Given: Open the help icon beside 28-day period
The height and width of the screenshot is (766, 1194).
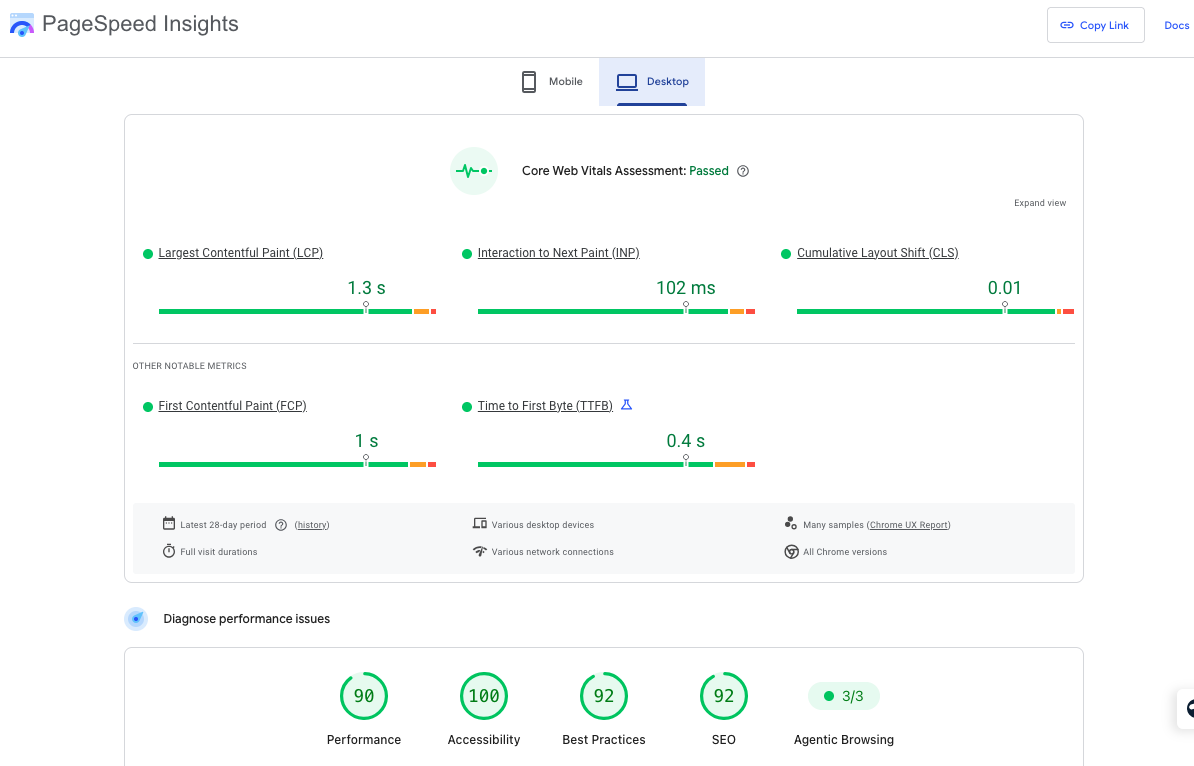Looking at the screenshot, I should (281, 525).
